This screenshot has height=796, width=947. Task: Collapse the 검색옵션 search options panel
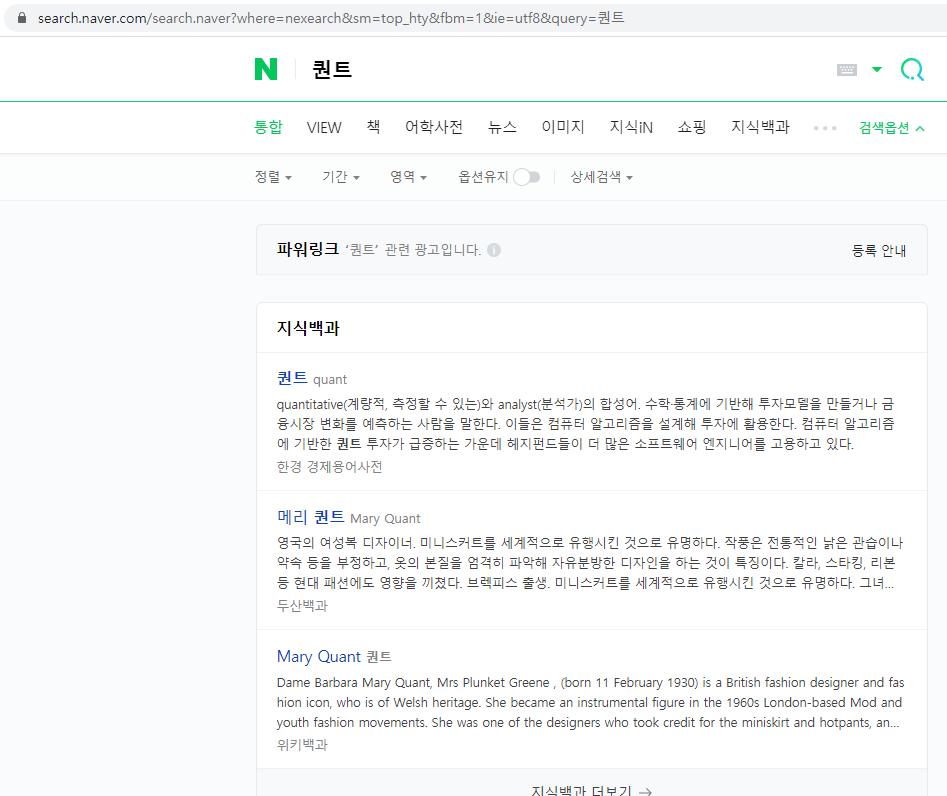click(891, 128)
